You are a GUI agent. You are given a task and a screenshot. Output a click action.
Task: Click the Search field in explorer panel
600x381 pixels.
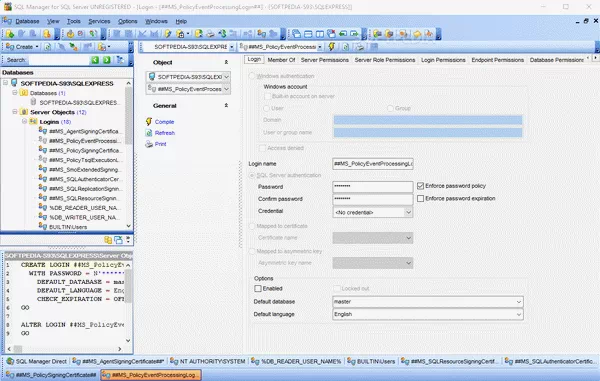pyautogui.click(x=59, y=60)
